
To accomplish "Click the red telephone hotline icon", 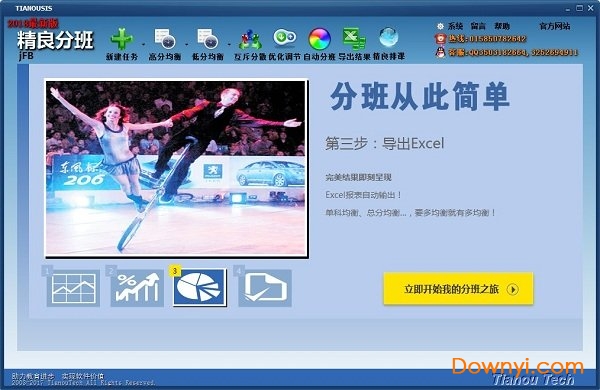I will point(440,39).
